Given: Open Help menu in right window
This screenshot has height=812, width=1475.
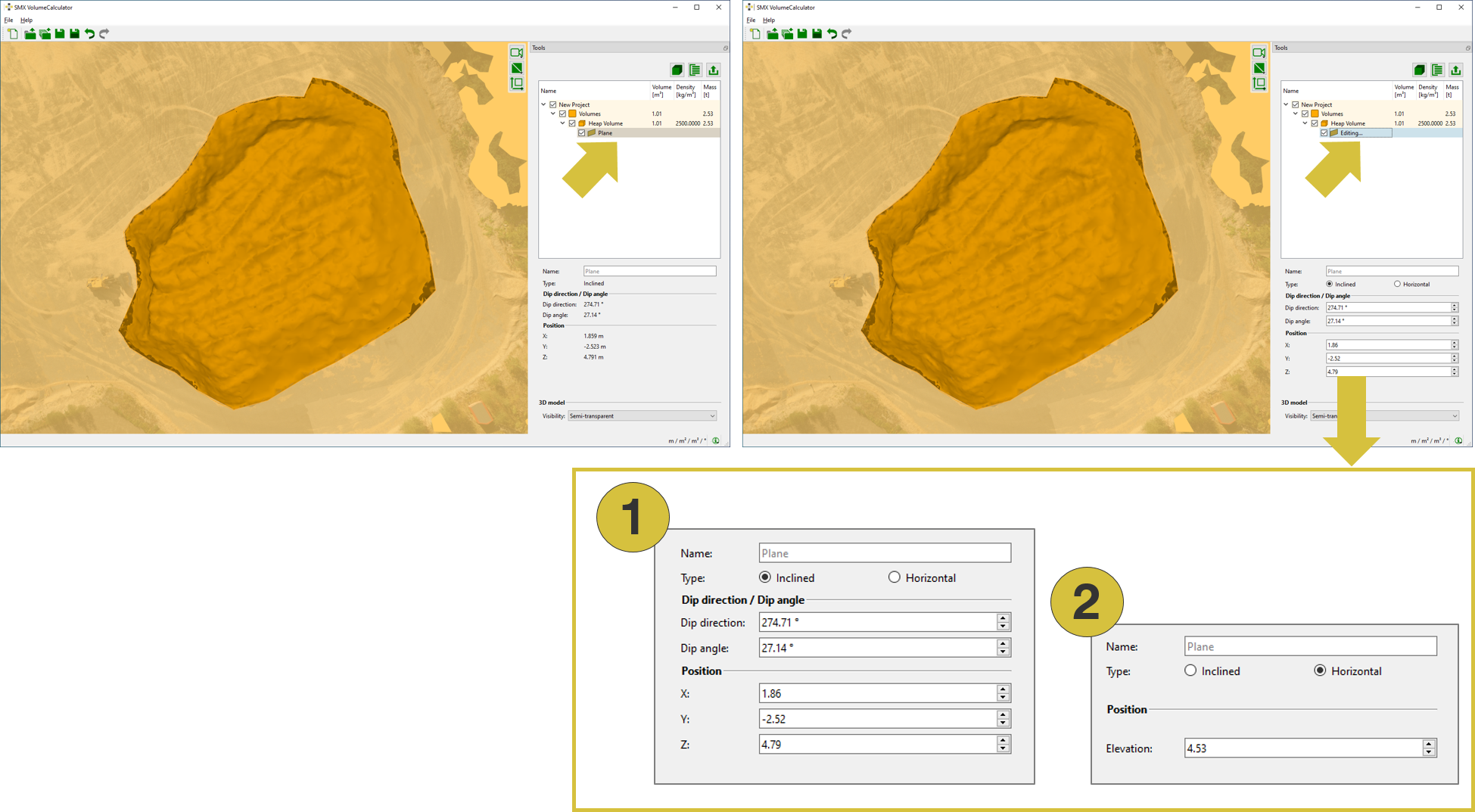Looking at the screenshot, I should (769, 20).
